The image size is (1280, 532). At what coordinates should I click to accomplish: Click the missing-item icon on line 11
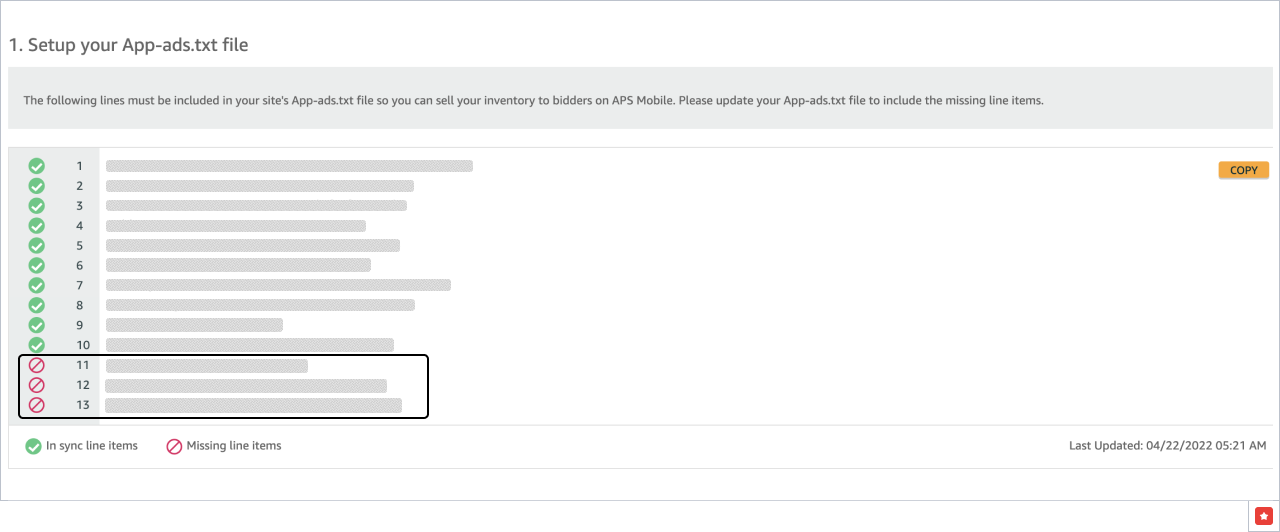pos(36,365)
